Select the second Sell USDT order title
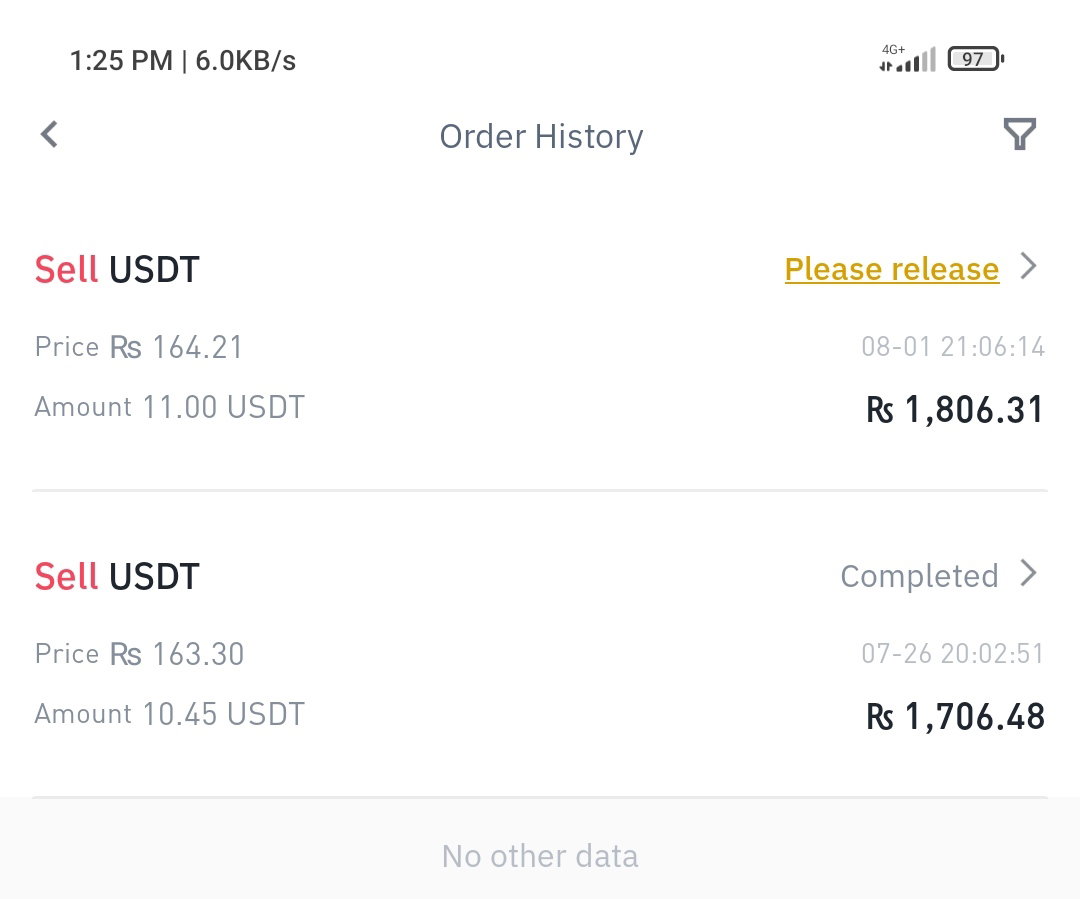This screenshot has width=1080, height=899. 117,577
